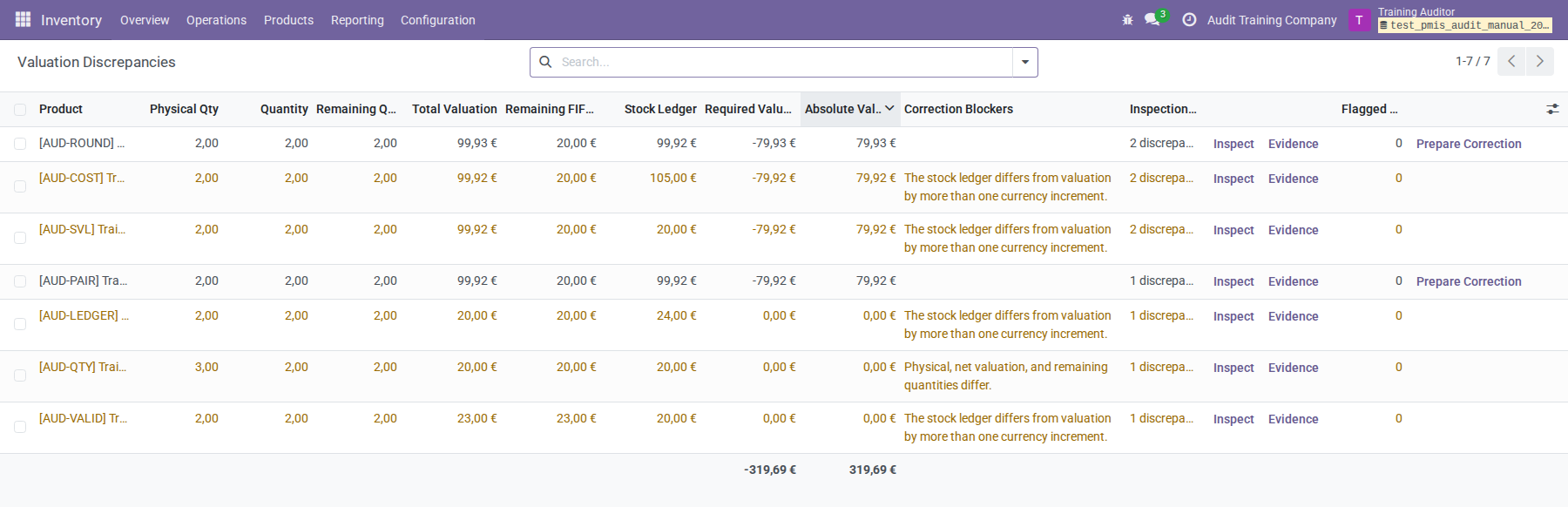The width and height of the screenshot is (1568, 507).
Task: Open the [AUD-QTY] product record
Action: point(83,367)
